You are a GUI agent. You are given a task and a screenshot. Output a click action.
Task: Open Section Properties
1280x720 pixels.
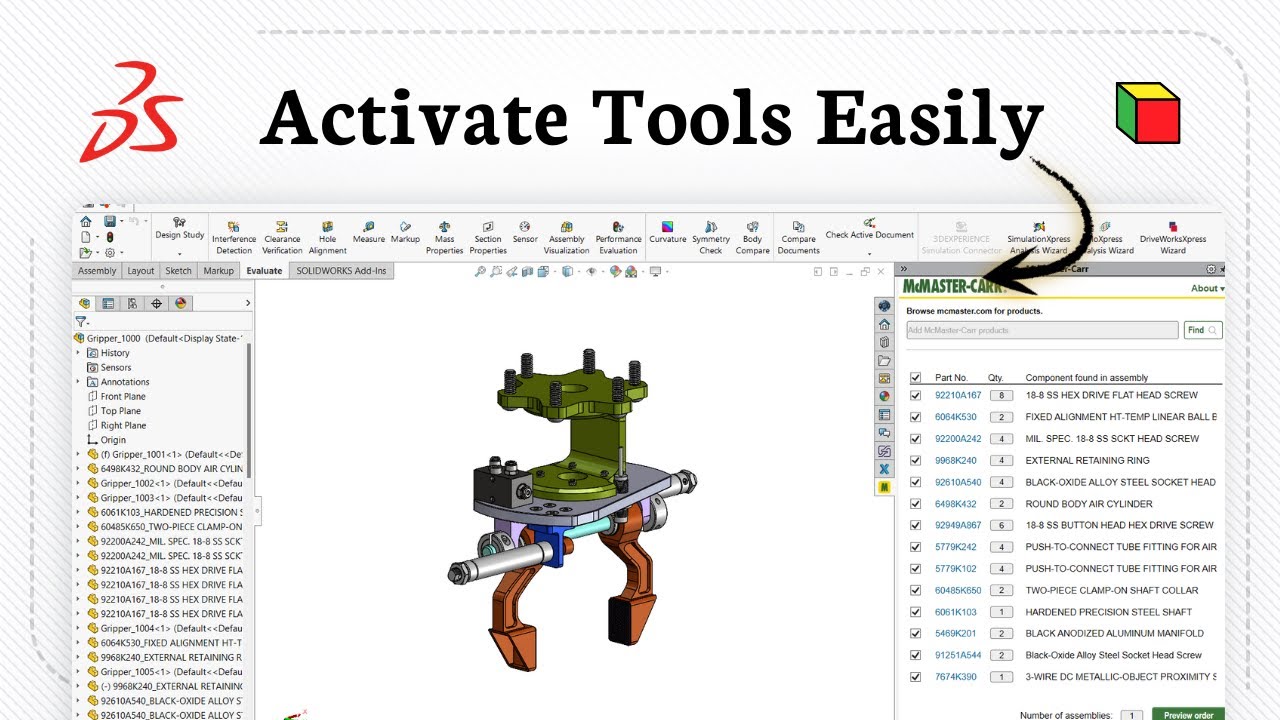point(488,238)
